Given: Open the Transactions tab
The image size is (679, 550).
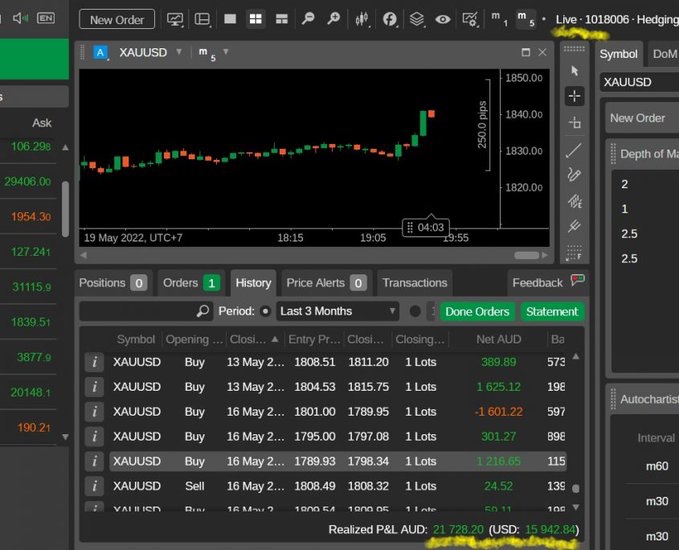Looking at the screenshot, I should coord(414,283).
